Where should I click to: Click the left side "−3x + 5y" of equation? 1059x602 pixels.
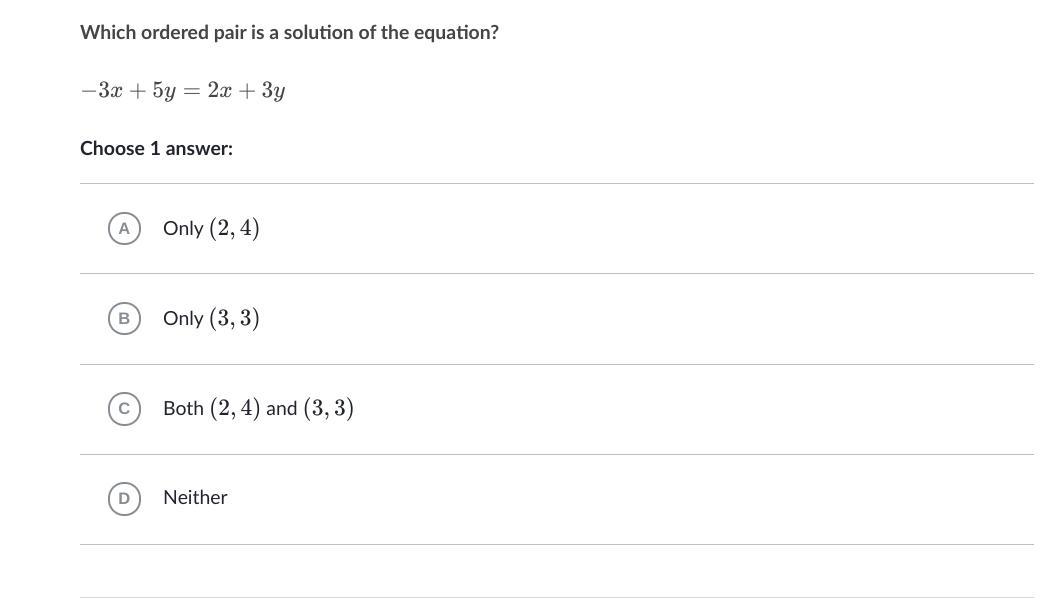pos(127,91)
